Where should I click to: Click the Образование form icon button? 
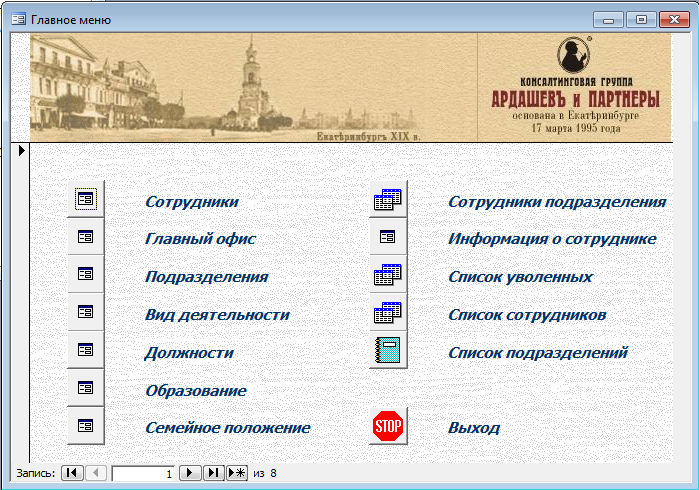tap(86, 387)
